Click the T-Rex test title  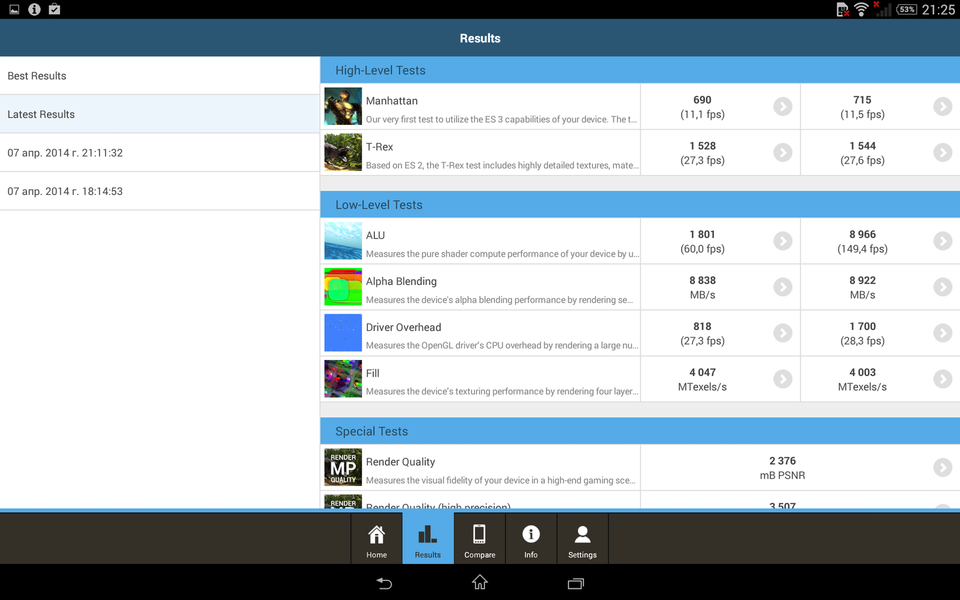pyautogui.click(x=380, y=147)
